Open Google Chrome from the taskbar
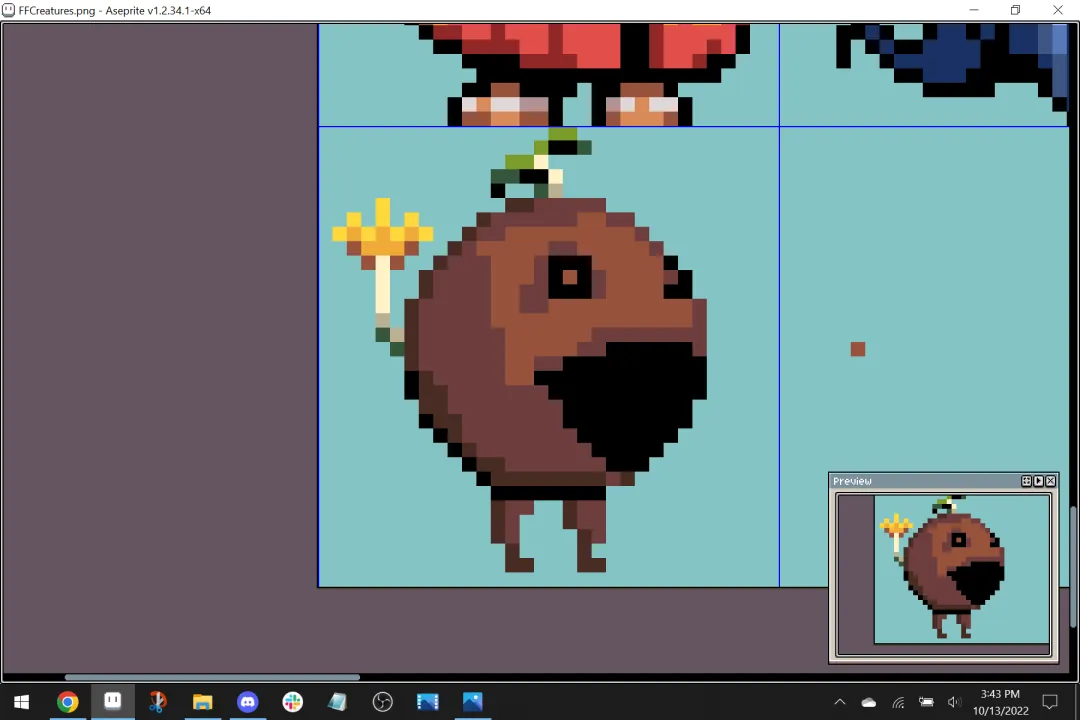 click(x=68, y=702)
